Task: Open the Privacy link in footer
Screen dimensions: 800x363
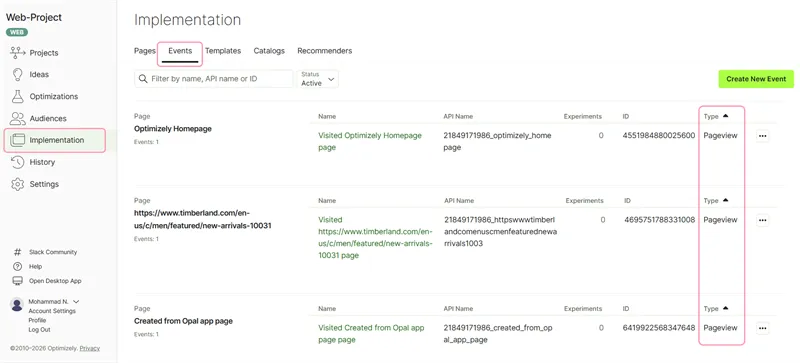Action: (89, 348)
